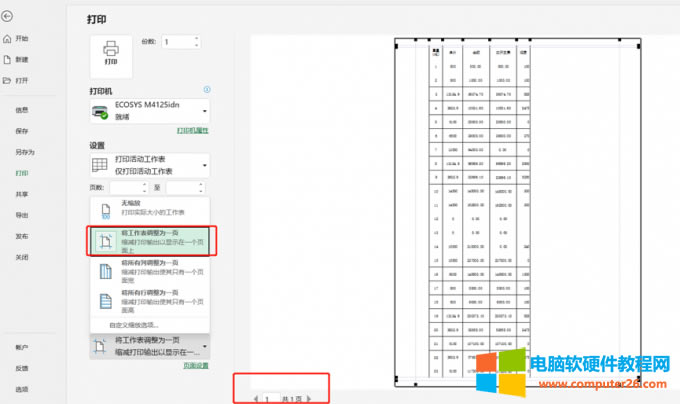Choose 将工作表调整为一页 fit sheet option
This screenshot has height=404, width=680.
coord(150,241)
